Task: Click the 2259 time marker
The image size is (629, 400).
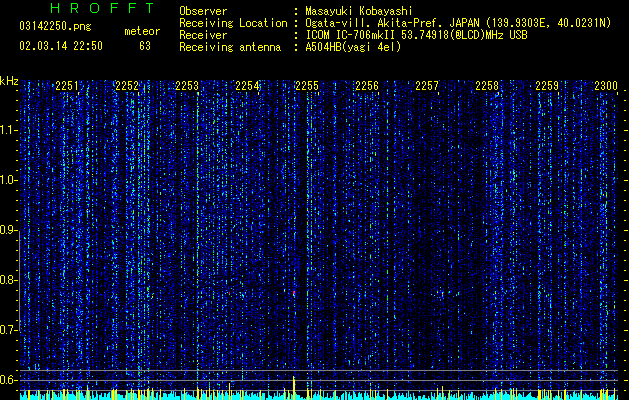Action: pos(547,86)
